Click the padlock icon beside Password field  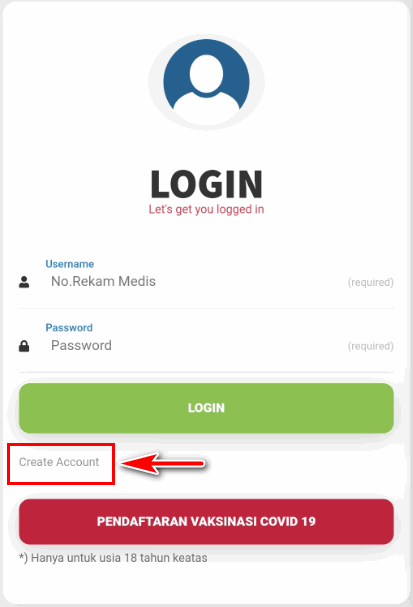click(x=24, y=346)
